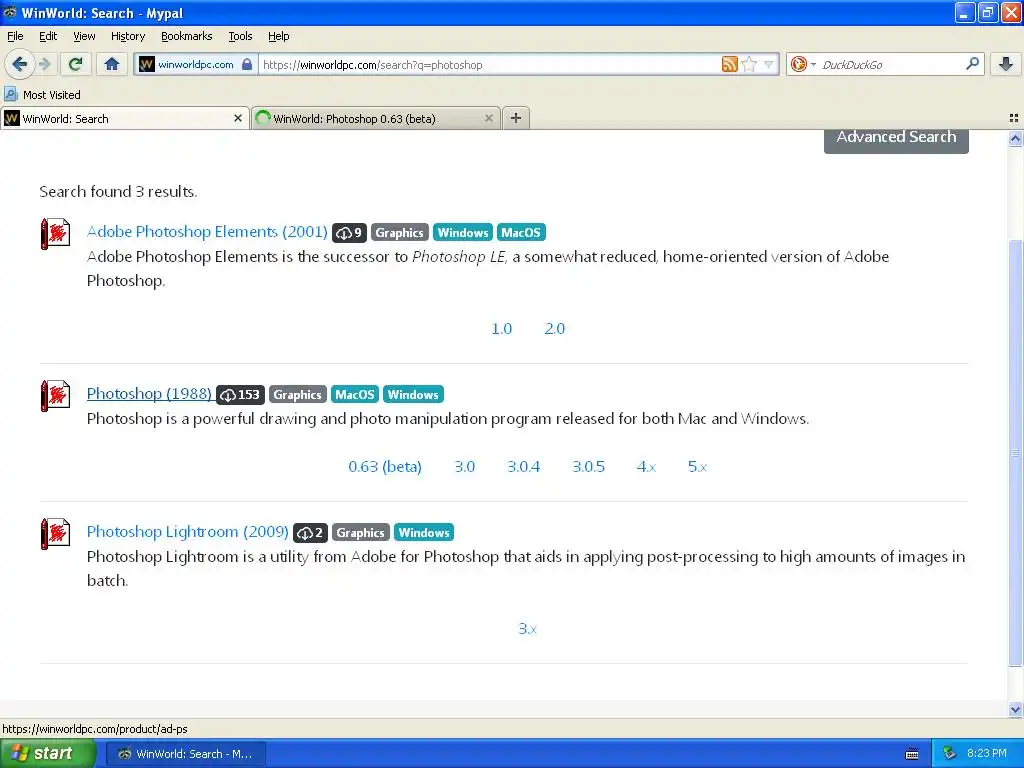Click Graphics tag on Photoshop (1988)
This screenshot has height=768, width=1024.
(x=297, y=394)
